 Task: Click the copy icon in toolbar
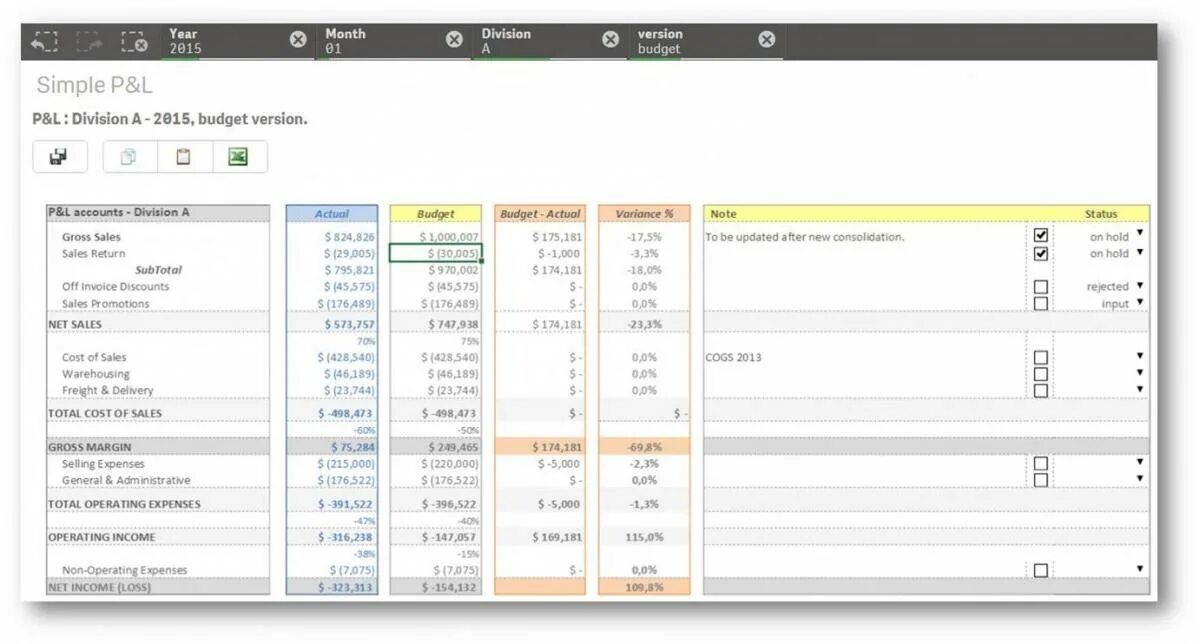129,157
